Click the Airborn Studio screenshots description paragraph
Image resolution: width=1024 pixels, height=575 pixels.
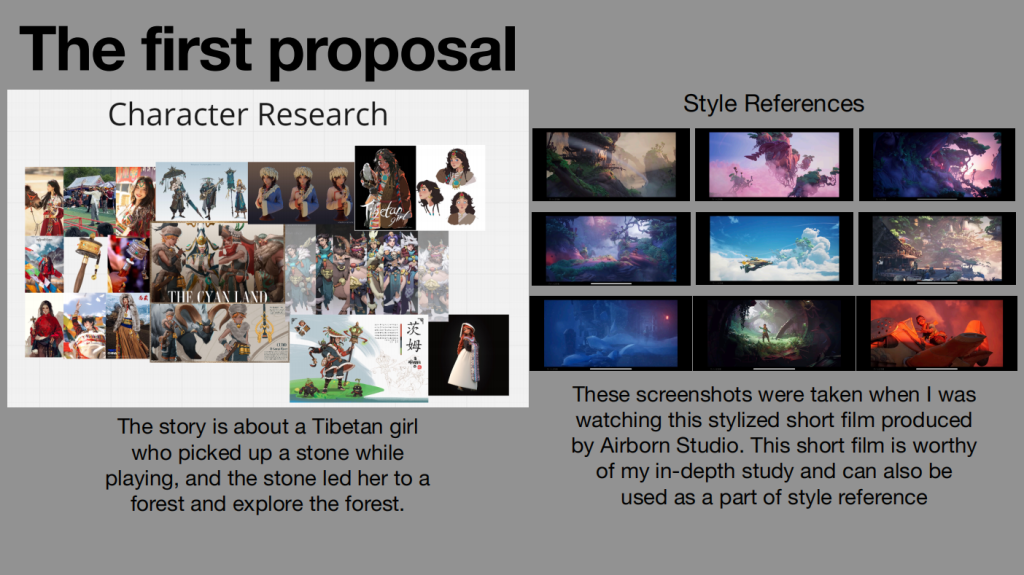pos(774,446)
